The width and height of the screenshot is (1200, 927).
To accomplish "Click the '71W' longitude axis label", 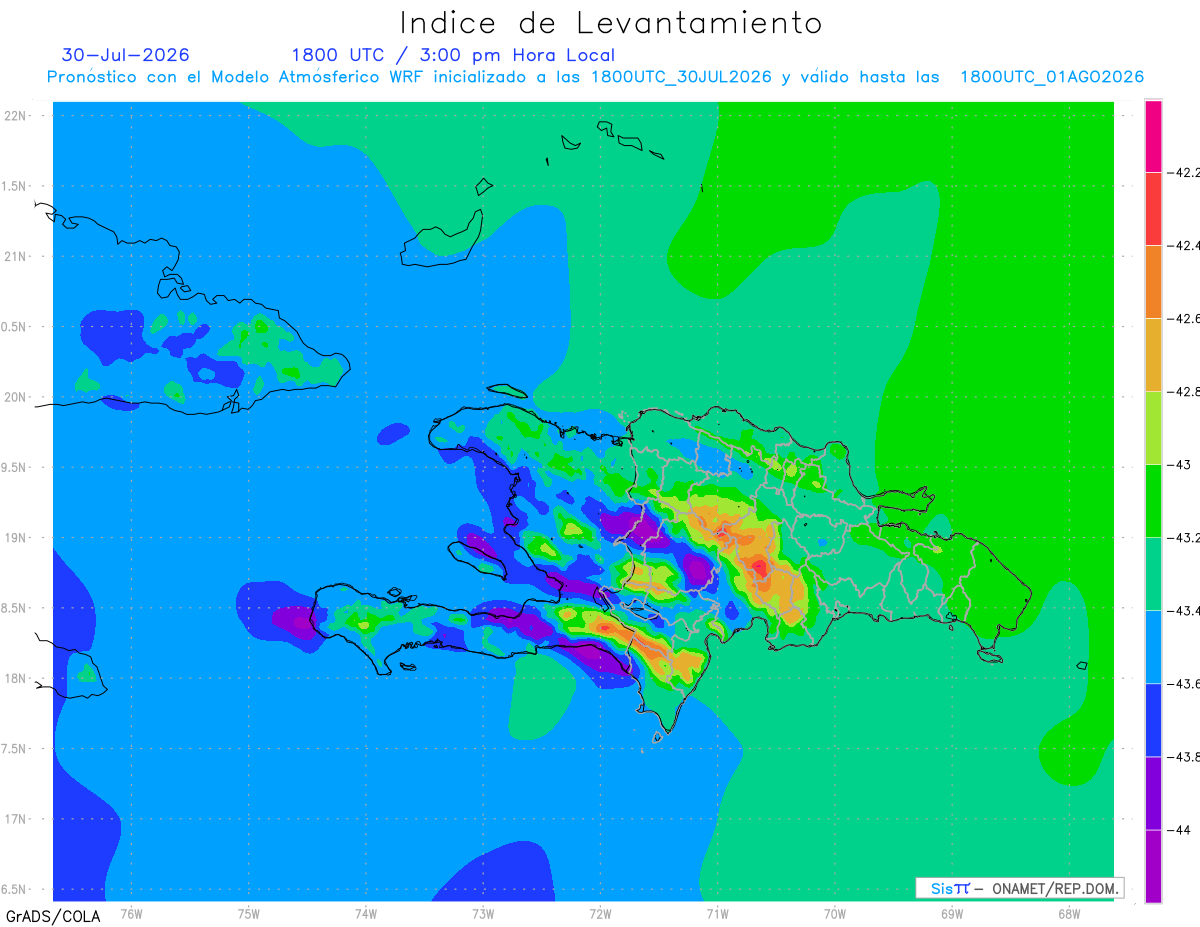I will pyautogui.click(x=717, y=913).
